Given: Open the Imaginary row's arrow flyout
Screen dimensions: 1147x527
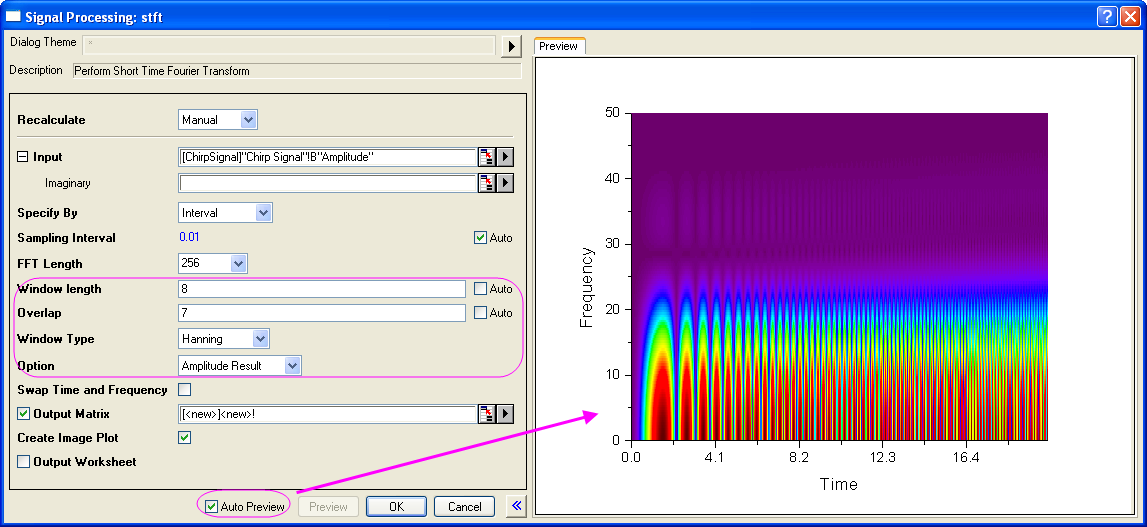Looking at the screenshot, I should point(505,183).
